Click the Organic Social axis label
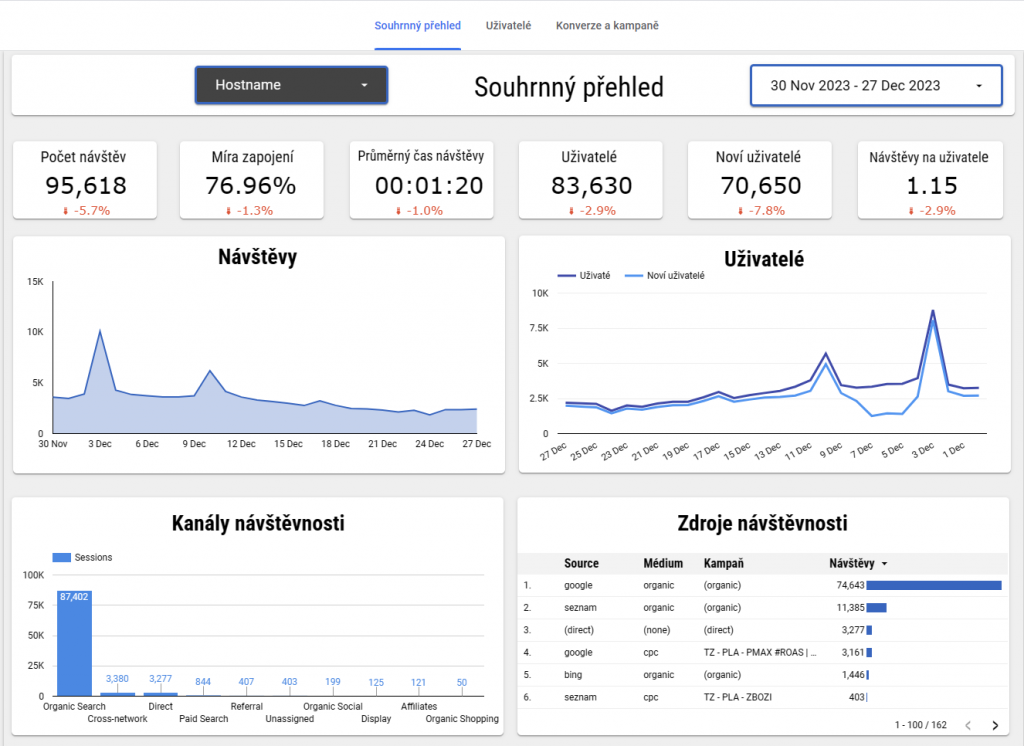This screenshot has width=1024, height=746. (x=332, y=706)
